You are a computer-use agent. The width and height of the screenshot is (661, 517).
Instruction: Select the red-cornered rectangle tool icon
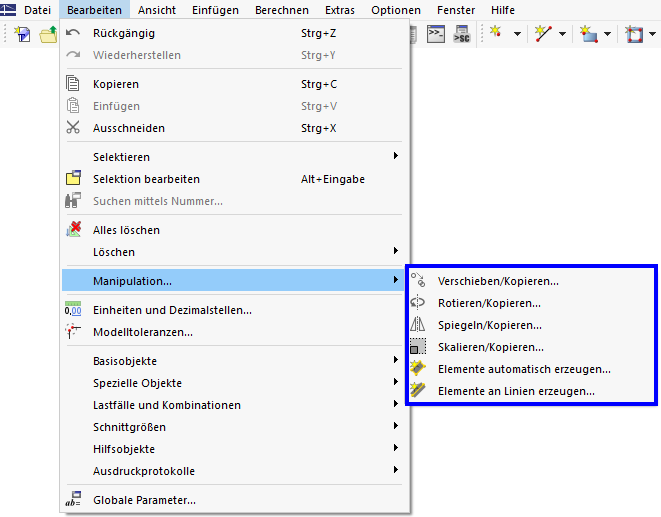coord(634,34)
